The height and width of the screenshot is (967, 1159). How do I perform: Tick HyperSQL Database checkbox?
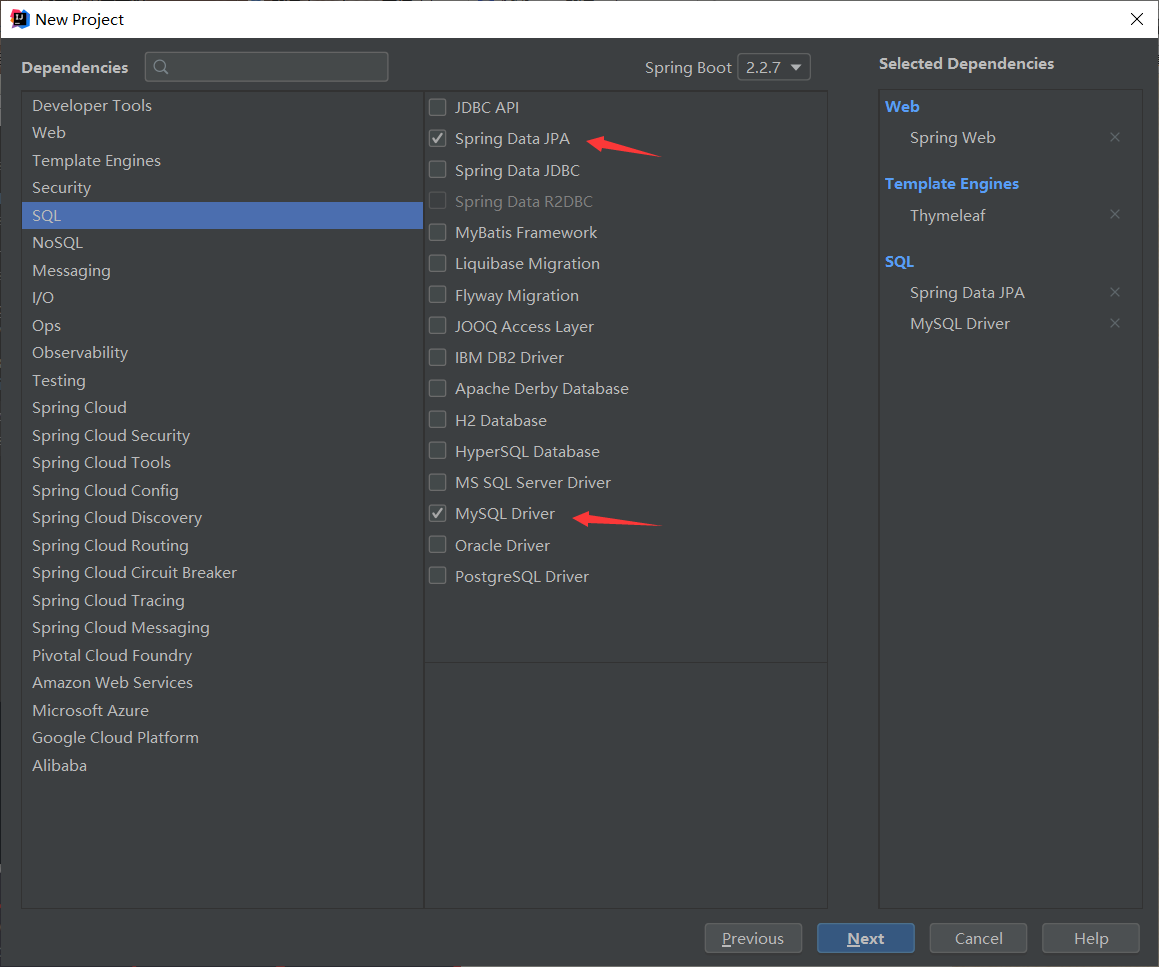[x=438, y=451]
